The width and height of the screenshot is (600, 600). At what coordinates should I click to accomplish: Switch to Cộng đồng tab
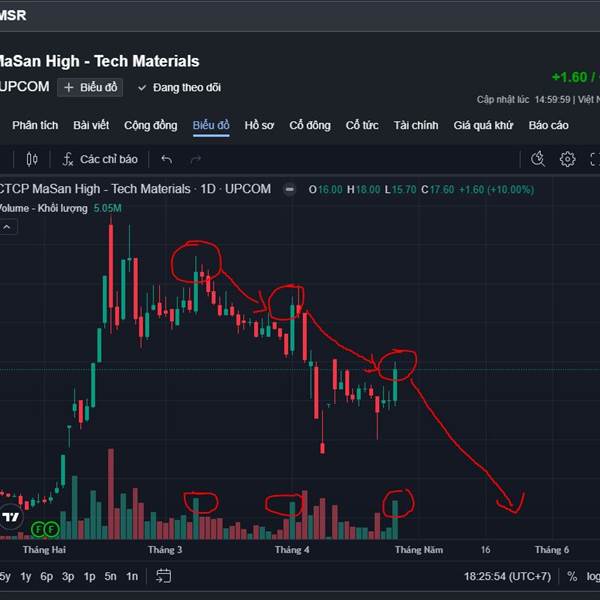point(151,125)
